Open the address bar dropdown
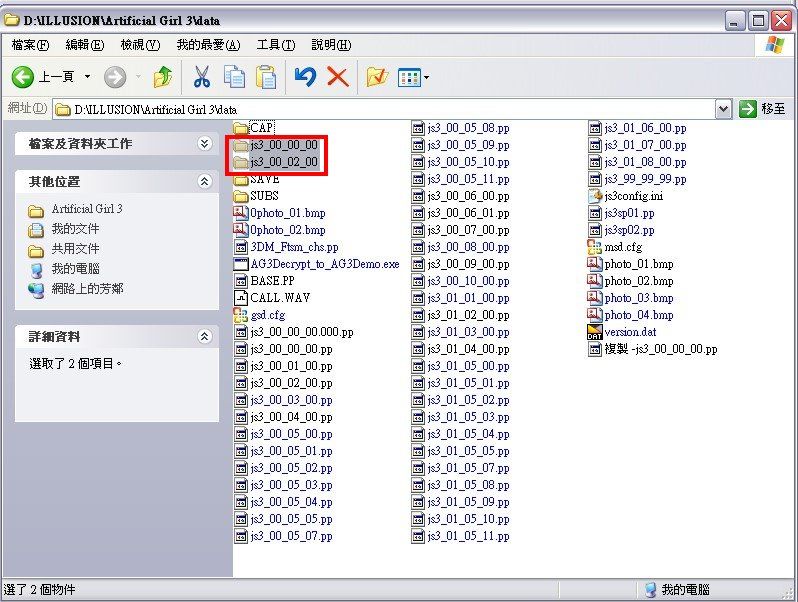798x602 pixels. [723, 109]
